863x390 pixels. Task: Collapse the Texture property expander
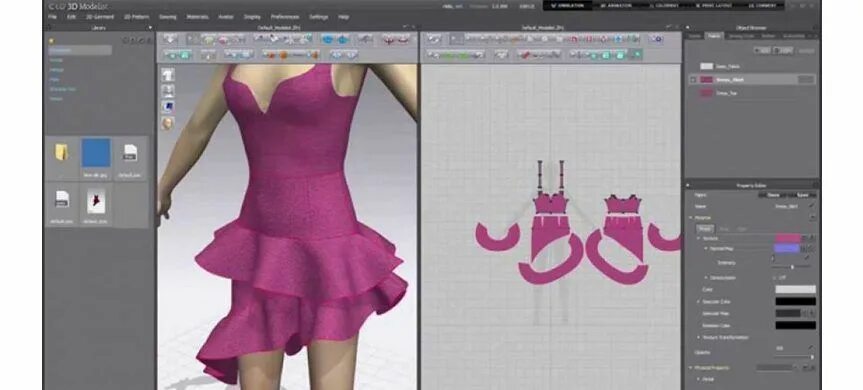pyautogui.click(x=699, y=238)
